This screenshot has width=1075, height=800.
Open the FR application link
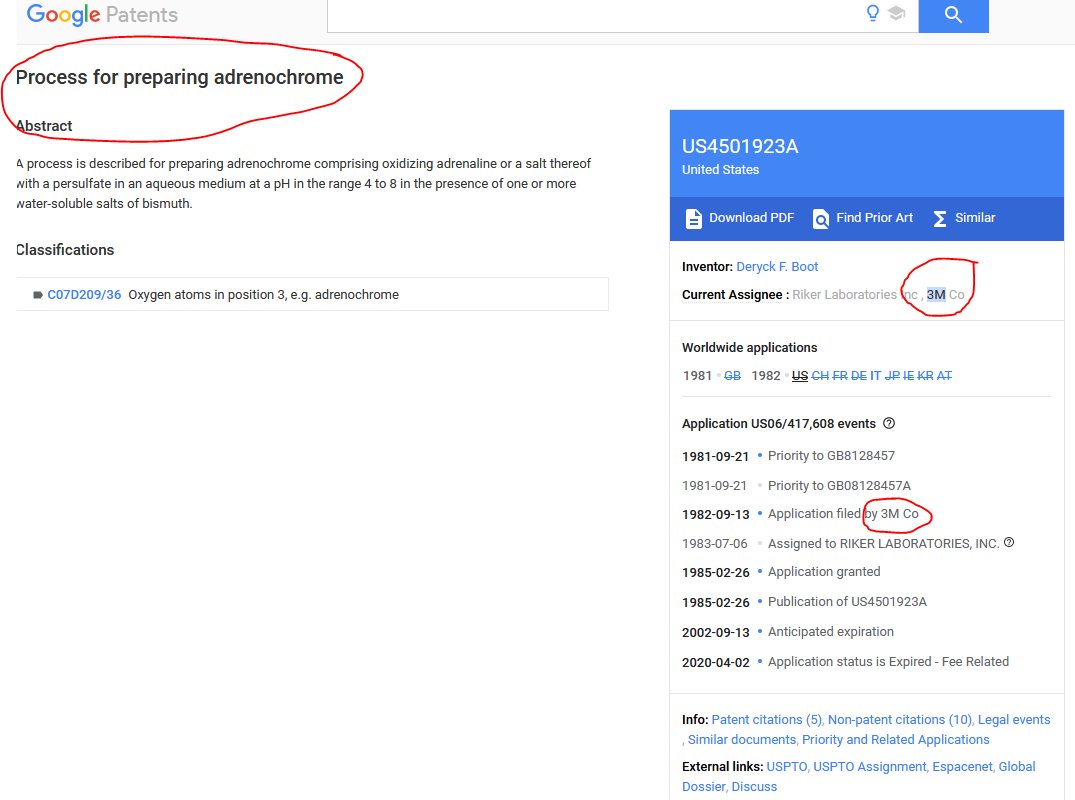click(840, 376)
